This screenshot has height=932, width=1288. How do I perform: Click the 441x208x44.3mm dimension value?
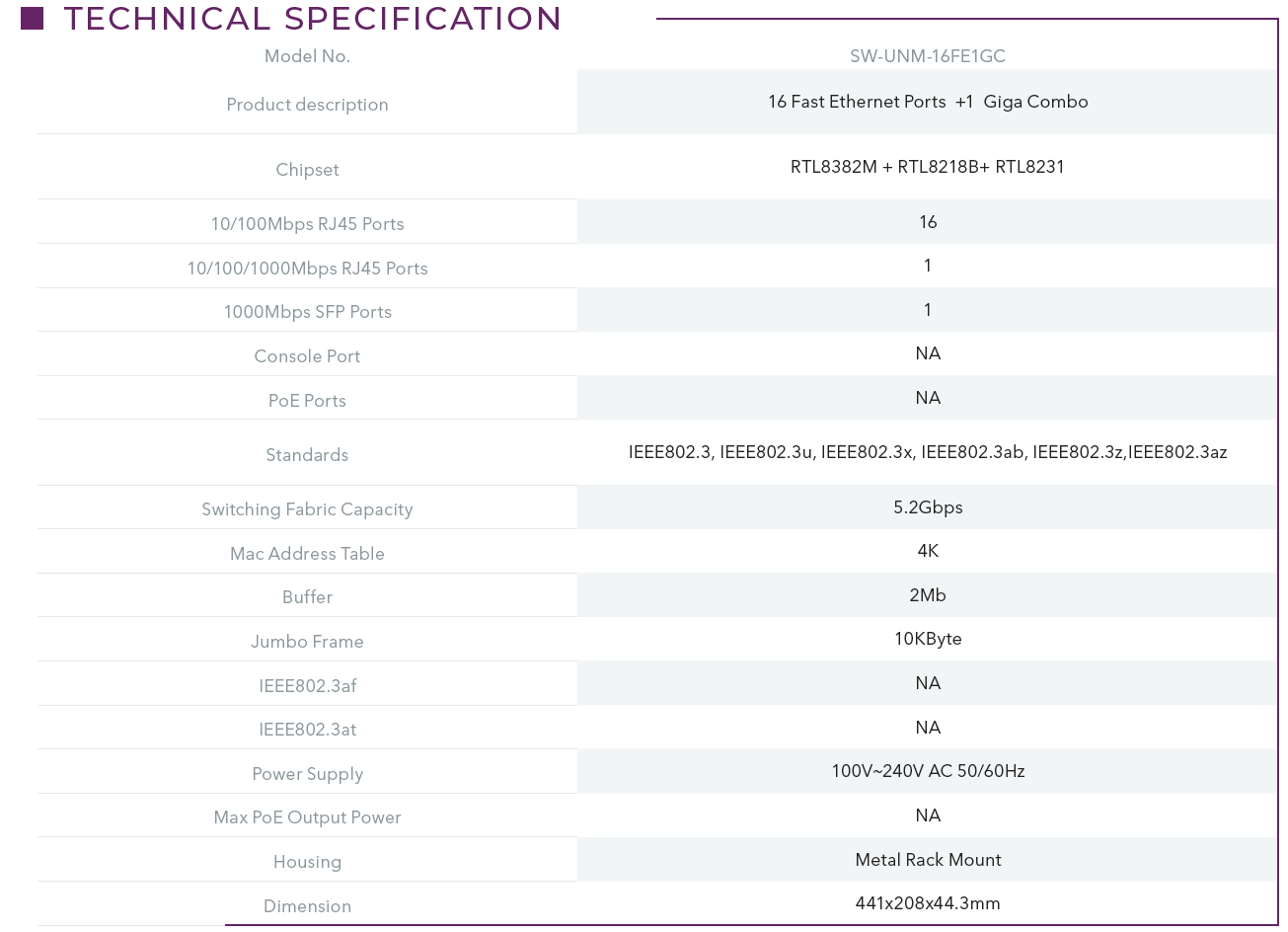(x=928, y=903)
